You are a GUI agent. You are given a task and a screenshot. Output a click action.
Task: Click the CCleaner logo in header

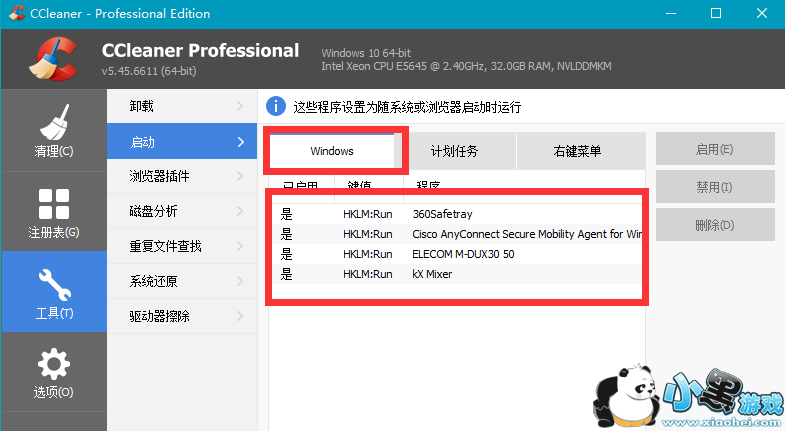53,59
